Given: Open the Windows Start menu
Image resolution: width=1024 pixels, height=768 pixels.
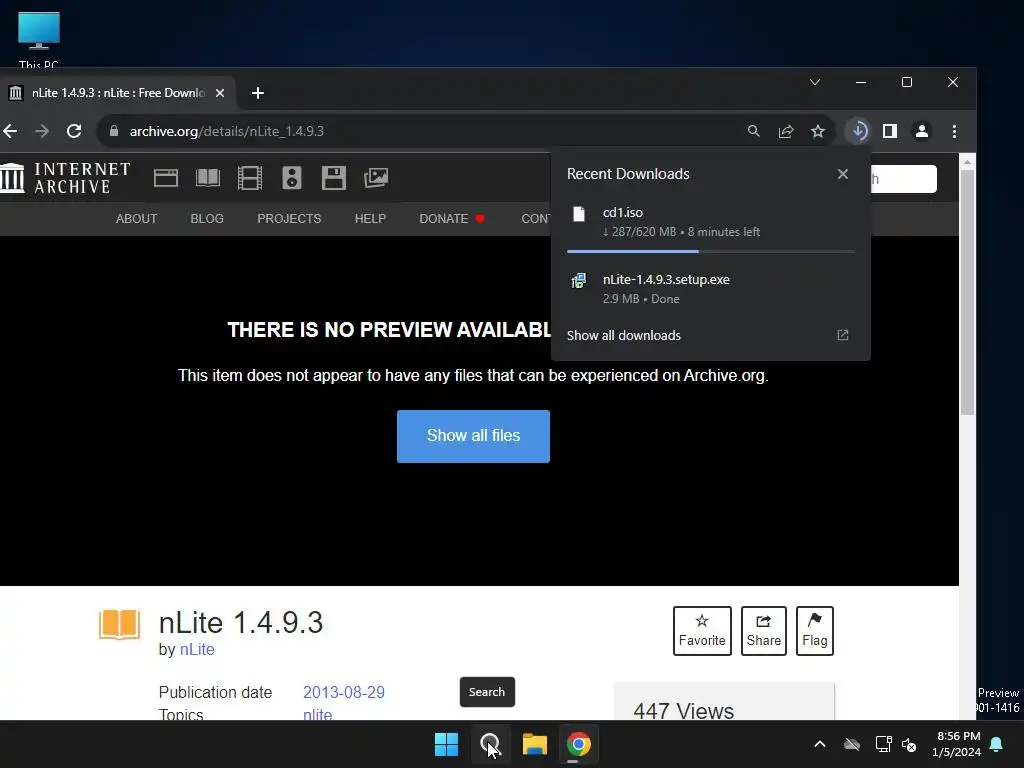Looking at the screenshot, I should click(447, 744).
